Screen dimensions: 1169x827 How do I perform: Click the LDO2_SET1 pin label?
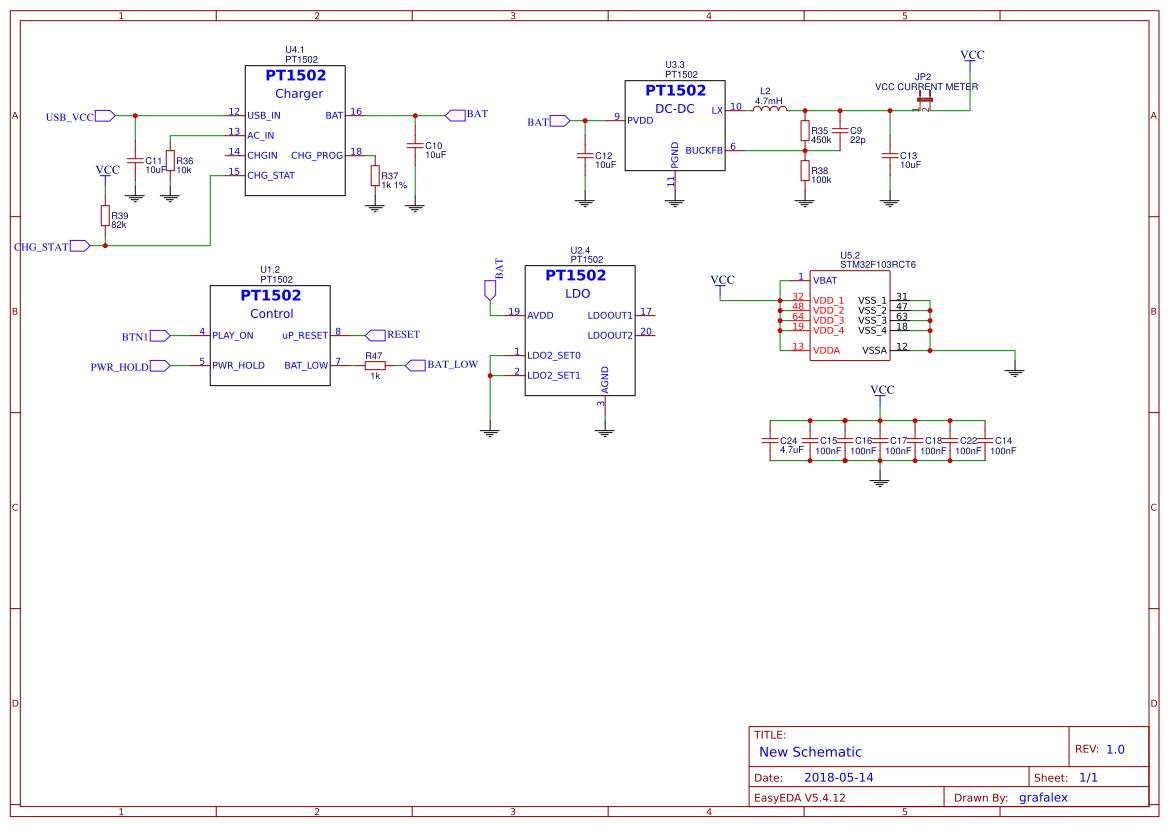click(x=554, y=375)
